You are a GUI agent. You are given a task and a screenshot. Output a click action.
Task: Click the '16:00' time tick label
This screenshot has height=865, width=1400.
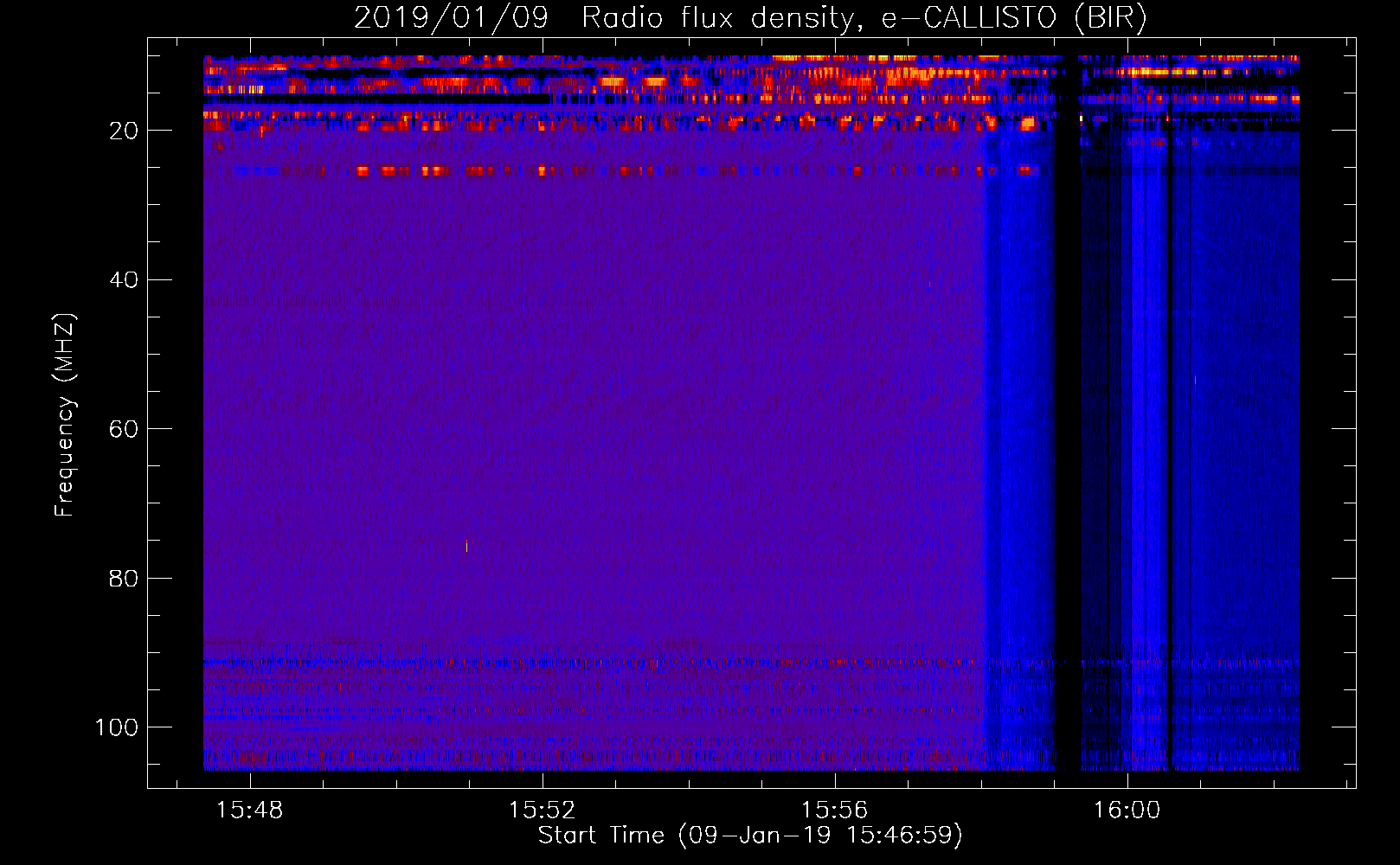pyautogui.click(x=1127, y=811)
